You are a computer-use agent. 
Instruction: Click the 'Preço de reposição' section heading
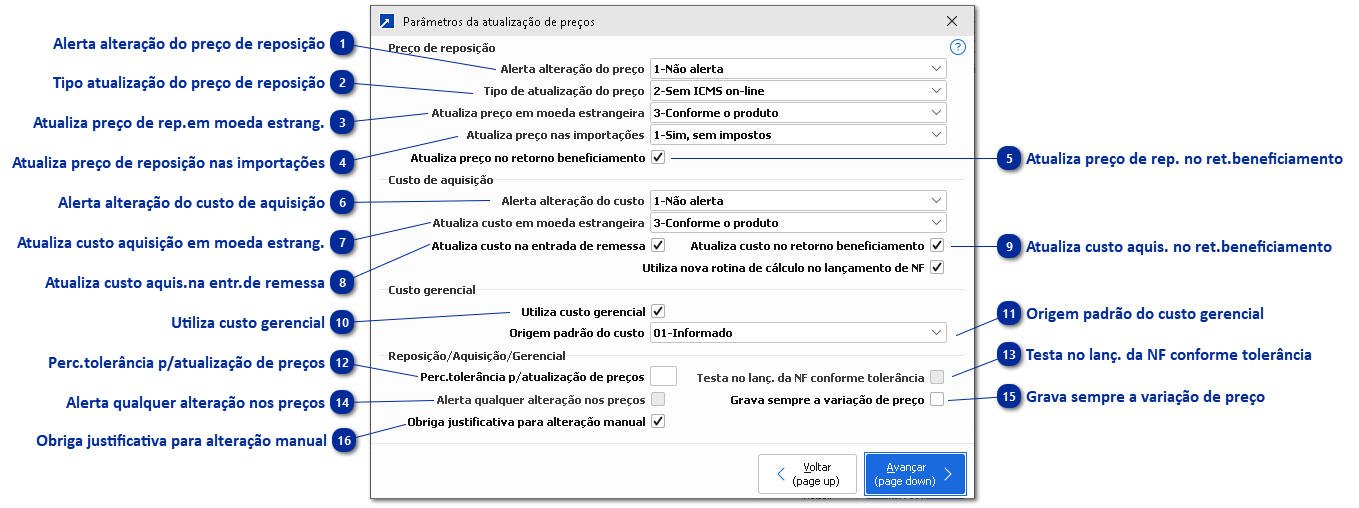pyautogui.click(x=441, y=47)
